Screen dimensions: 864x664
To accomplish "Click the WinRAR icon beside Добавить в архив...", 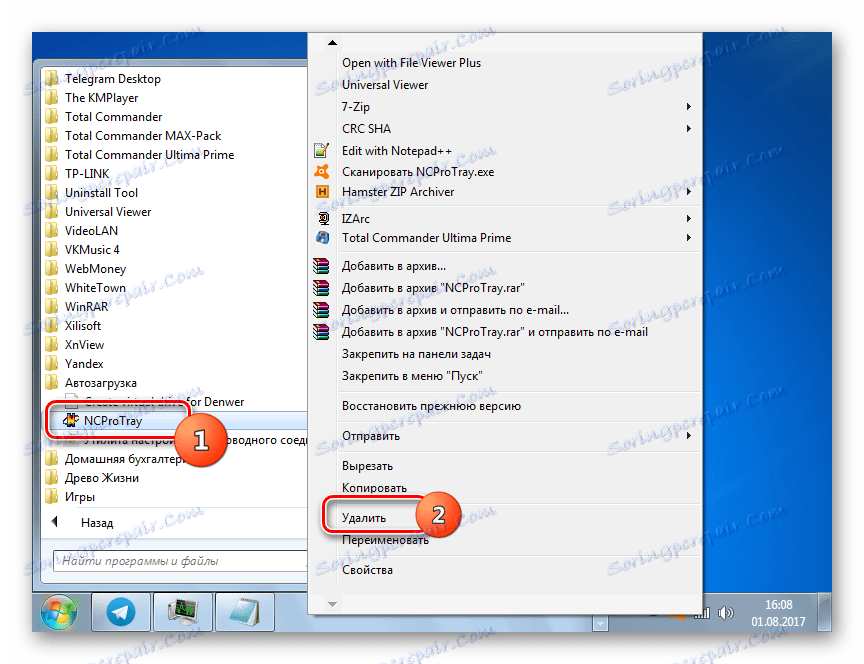I will 321,266.
